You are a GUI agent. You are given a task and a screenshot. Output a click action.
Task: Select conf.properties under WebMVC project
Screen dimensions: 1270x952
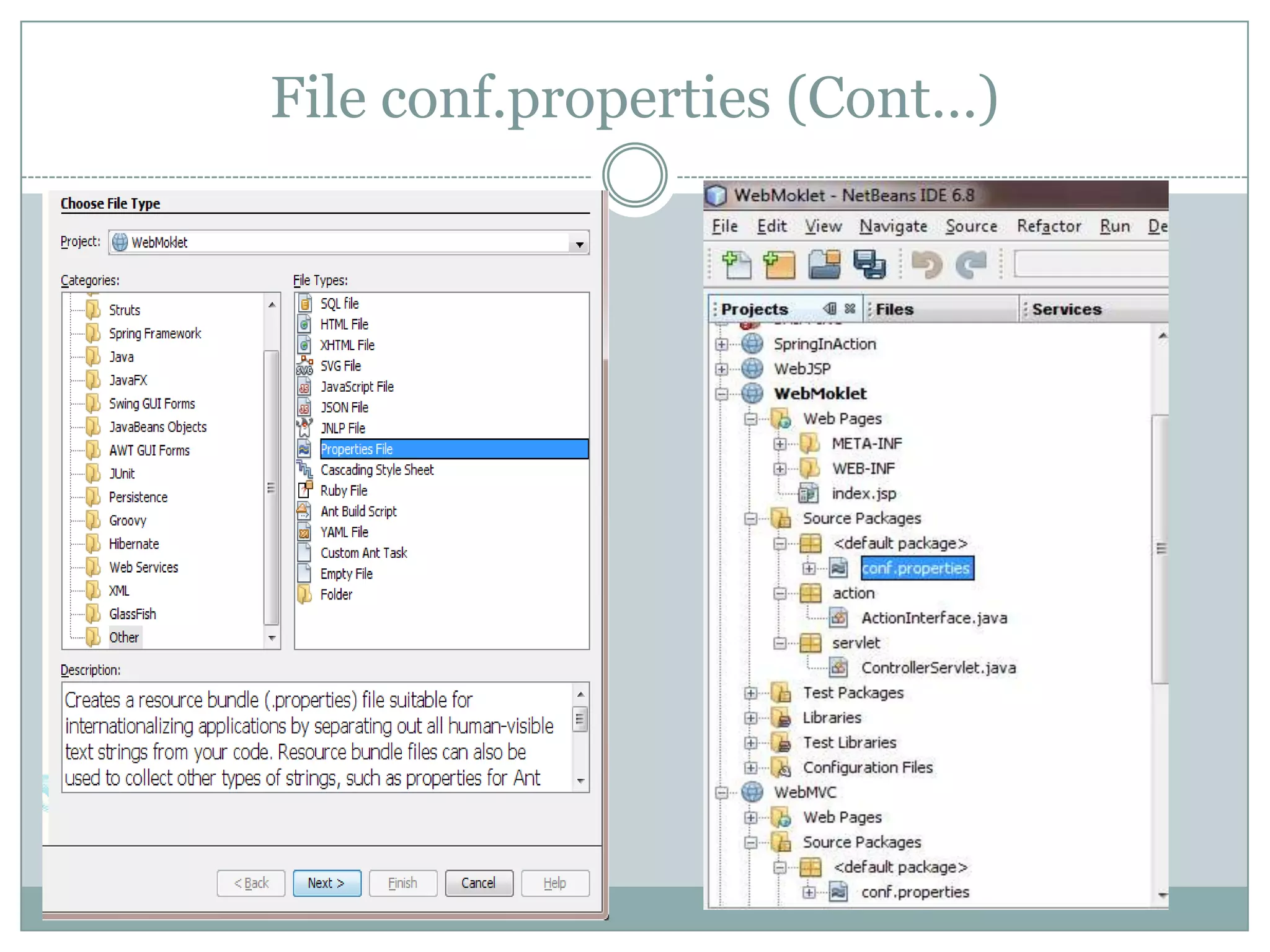pos(915,892)
